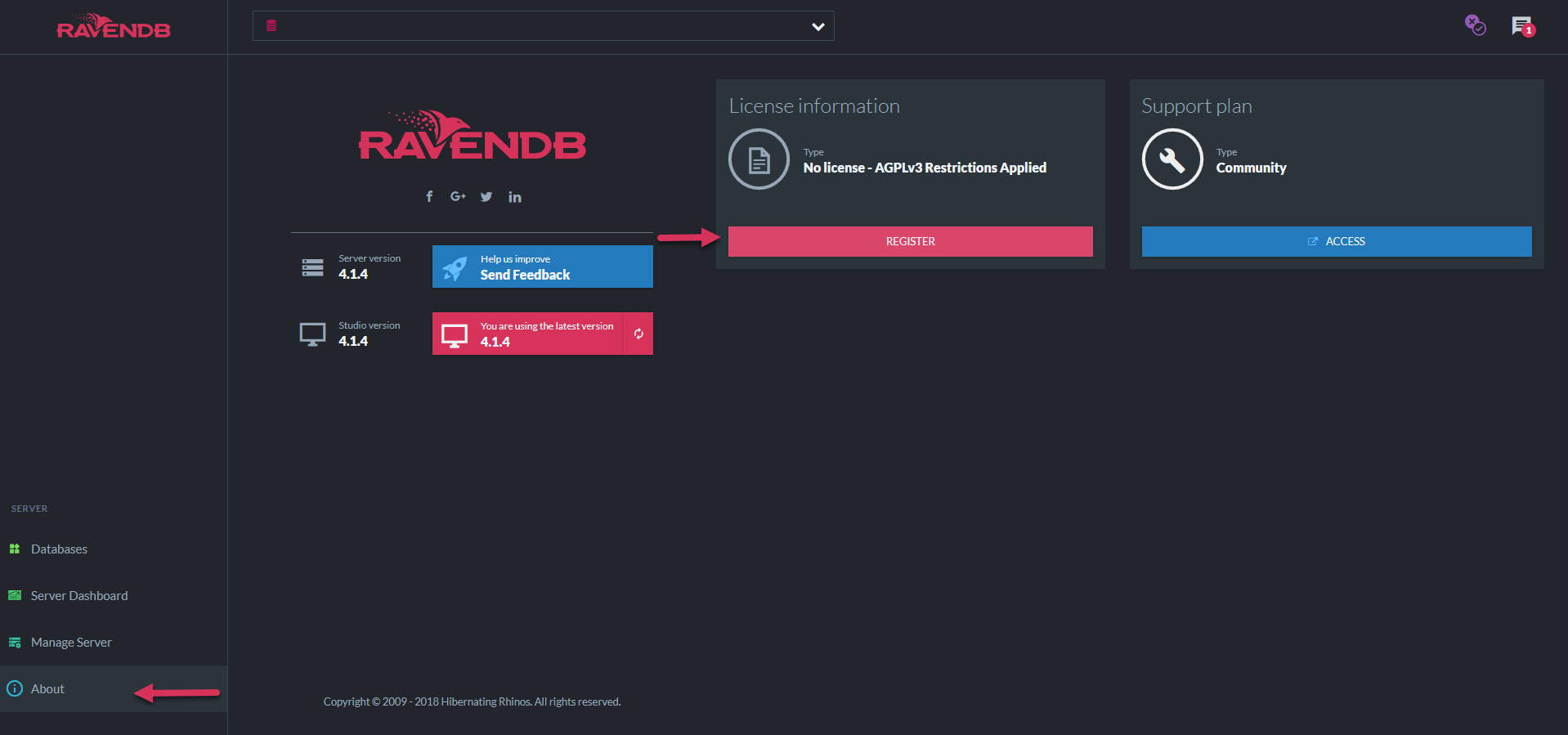This screenshot has height=735, width=1568.
Task: Click the 'No license - AGPLv3 Restrictions Applied' text
Action: pos(925,168)
